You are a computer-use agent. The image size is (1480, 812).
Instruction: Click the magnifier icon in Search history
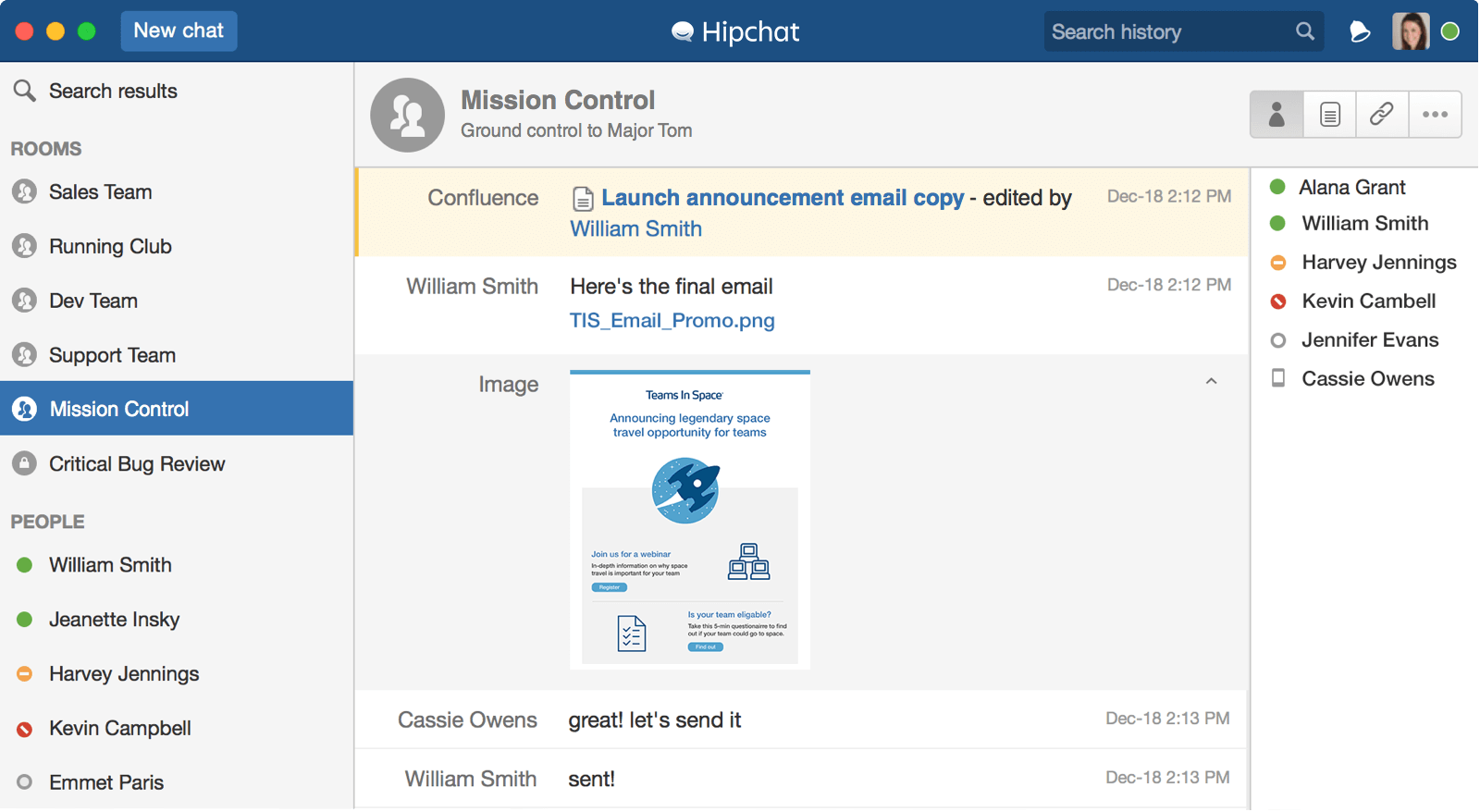1305,31
